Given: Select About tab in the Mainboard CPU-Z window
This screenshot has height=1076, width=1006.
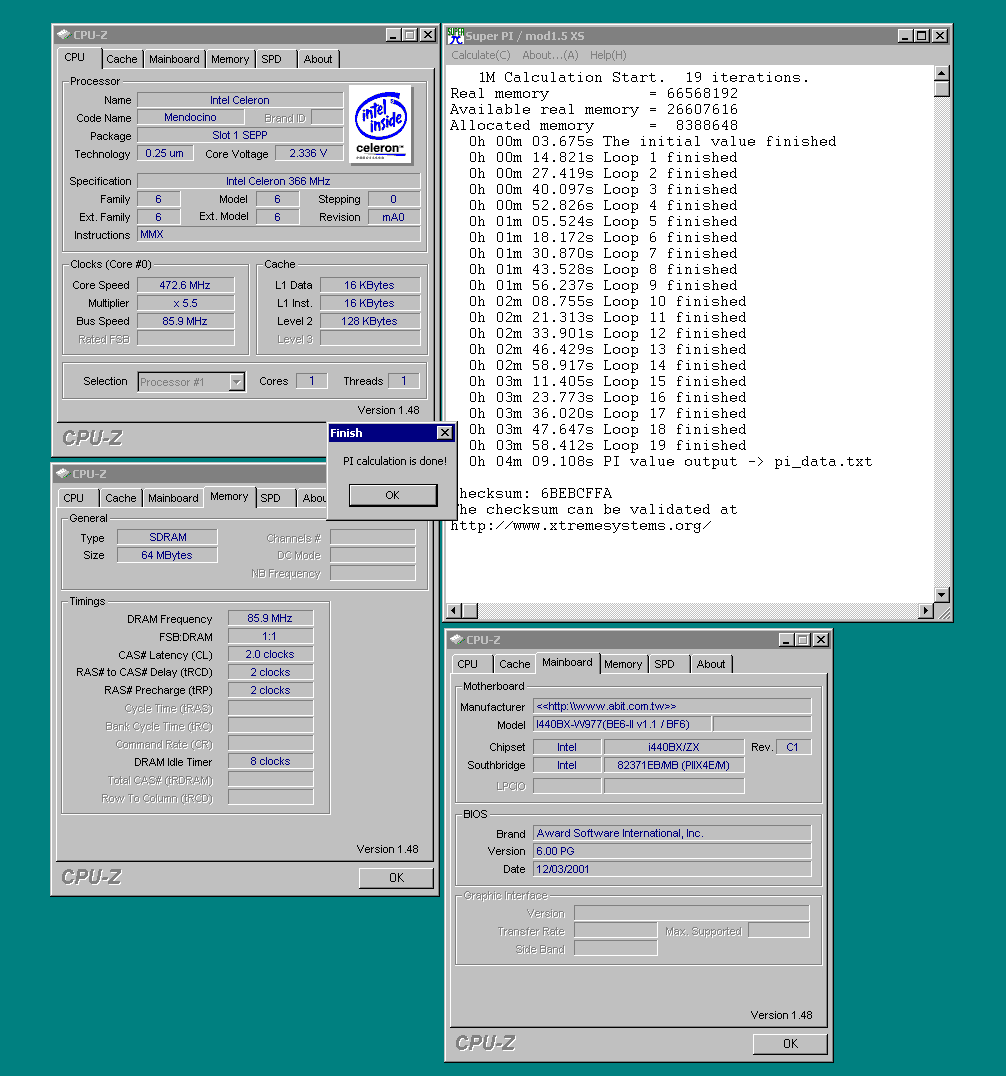Looking at the screenshot, I should tap(711, 664).
